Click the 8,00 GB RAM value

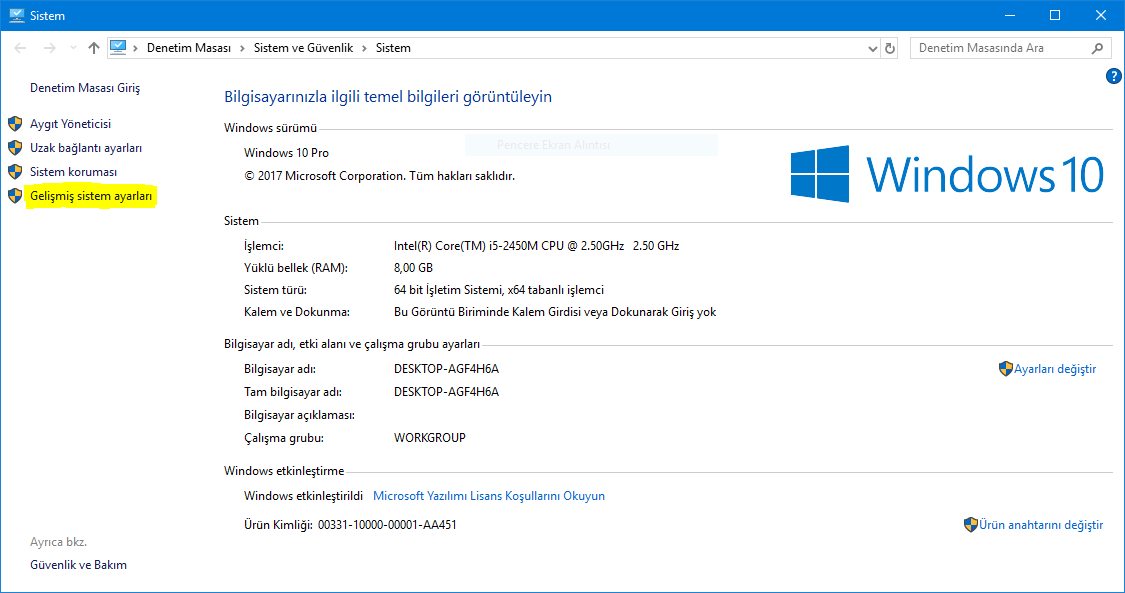coord(413,267)
